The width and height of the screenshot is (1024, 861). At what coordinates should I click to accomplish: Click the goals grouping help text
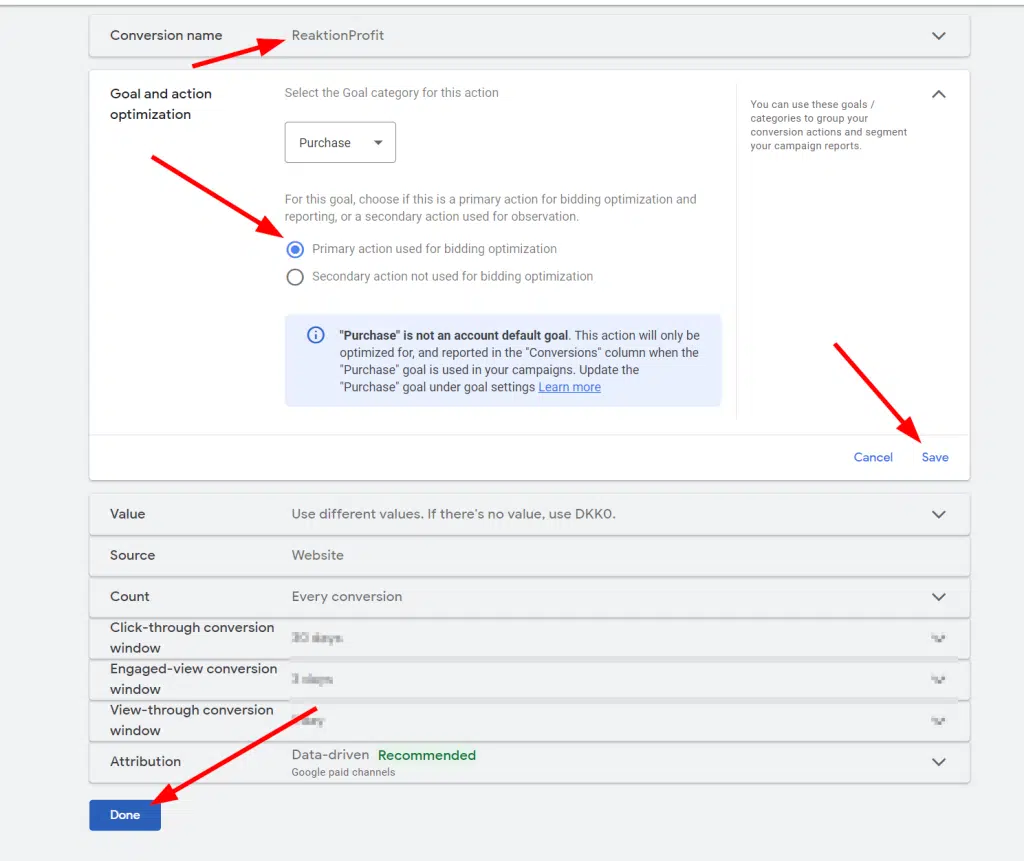828,125
